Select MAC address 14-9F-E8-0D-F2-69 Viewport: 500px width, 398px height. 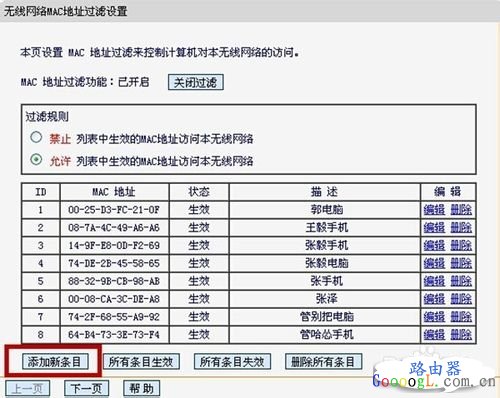coord(114,246)
